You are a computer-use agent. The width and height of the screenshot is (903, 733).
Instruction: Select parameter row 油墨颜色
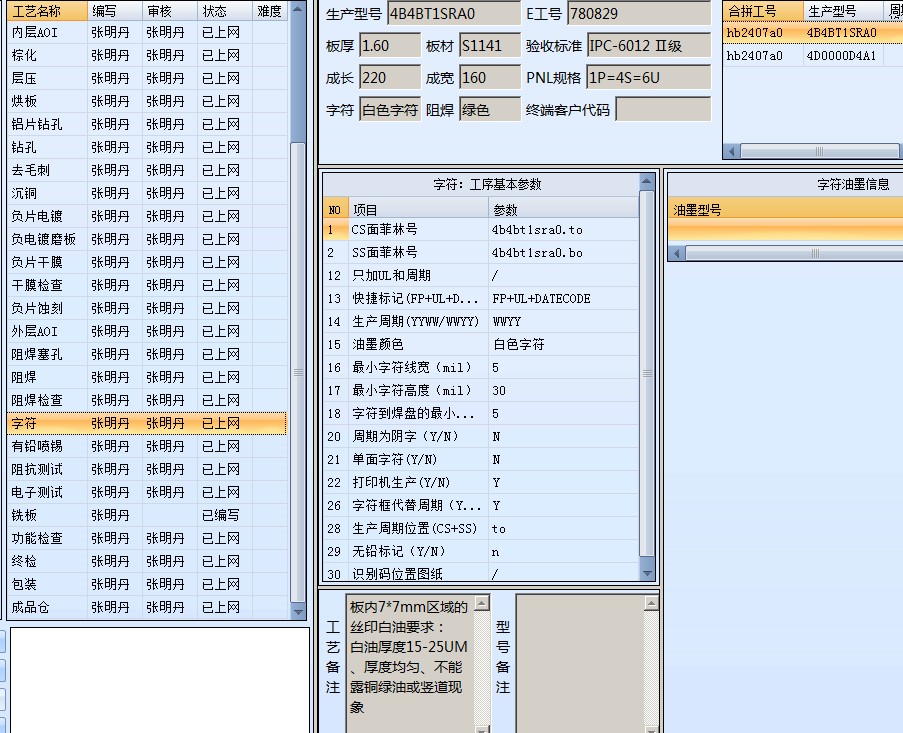(481, 345)
